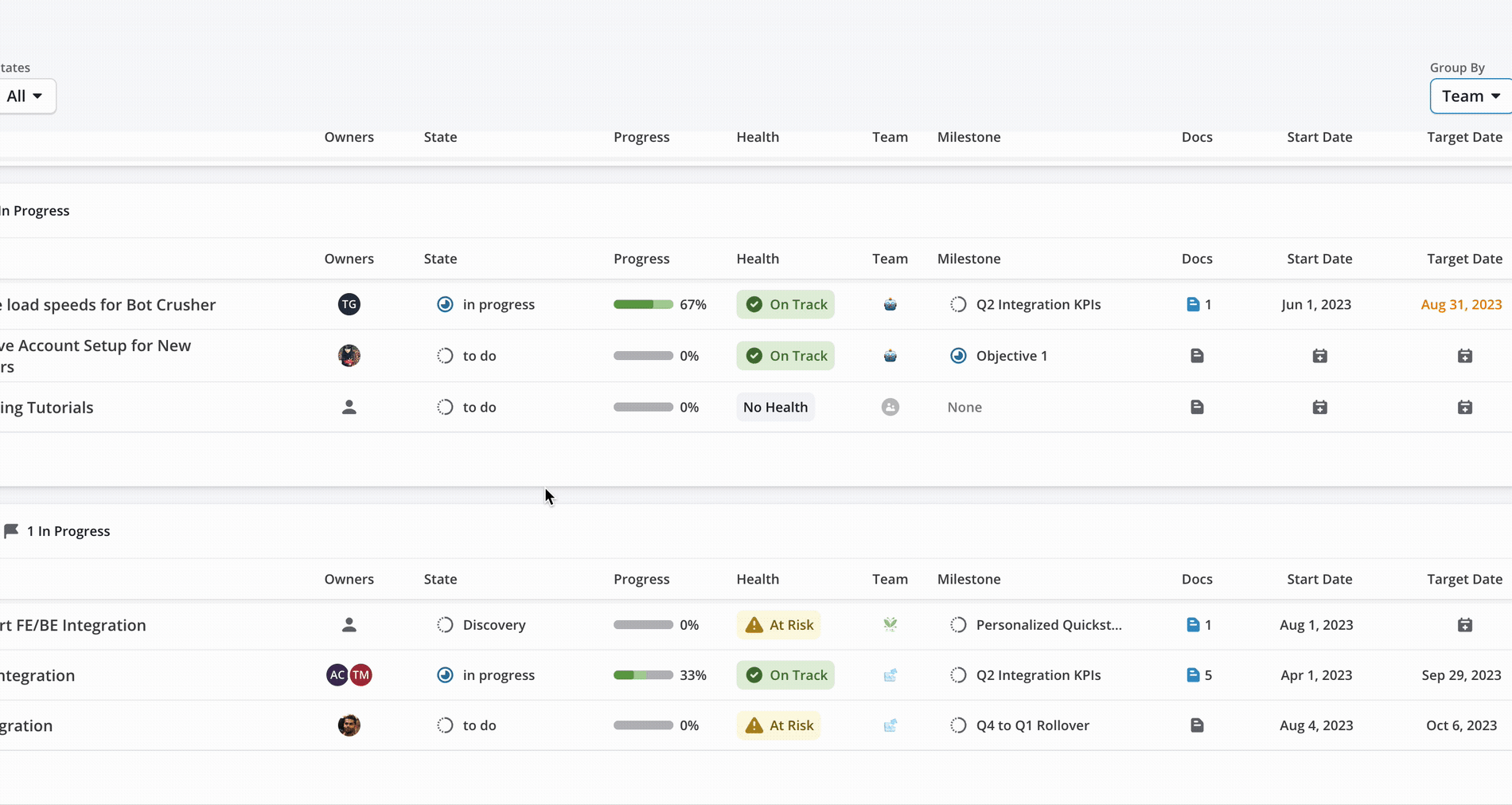Open the States All dropdown
The width and height of the screenshot is (1512, 805).
[25, 96]
